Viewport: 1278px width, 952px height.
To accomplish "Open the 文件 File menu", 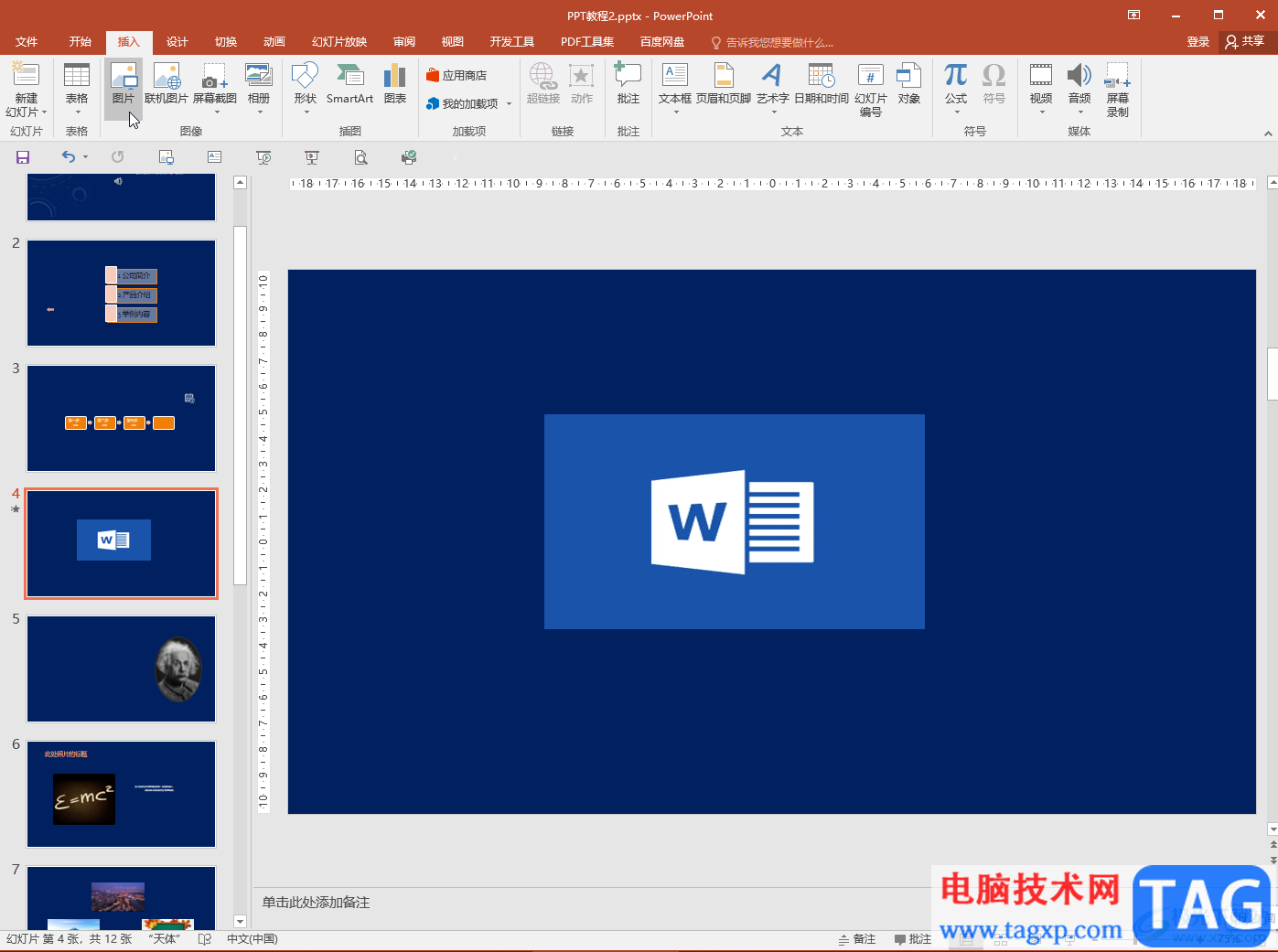I will [x=27, y=42].
